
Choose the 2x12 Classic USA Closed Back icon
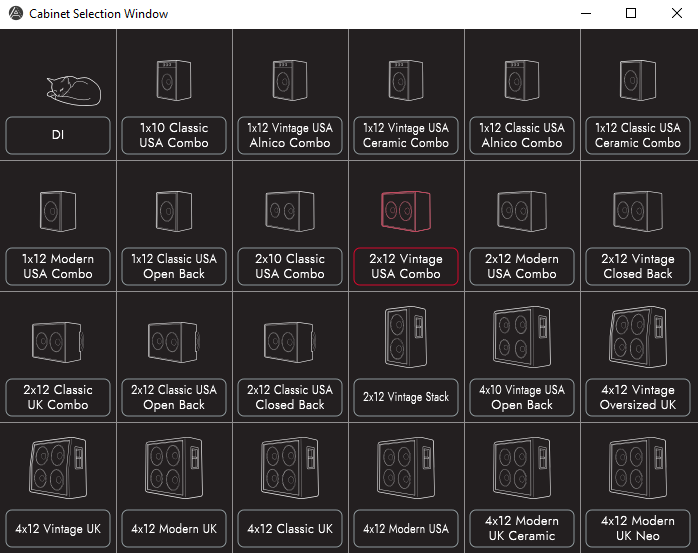290,342
